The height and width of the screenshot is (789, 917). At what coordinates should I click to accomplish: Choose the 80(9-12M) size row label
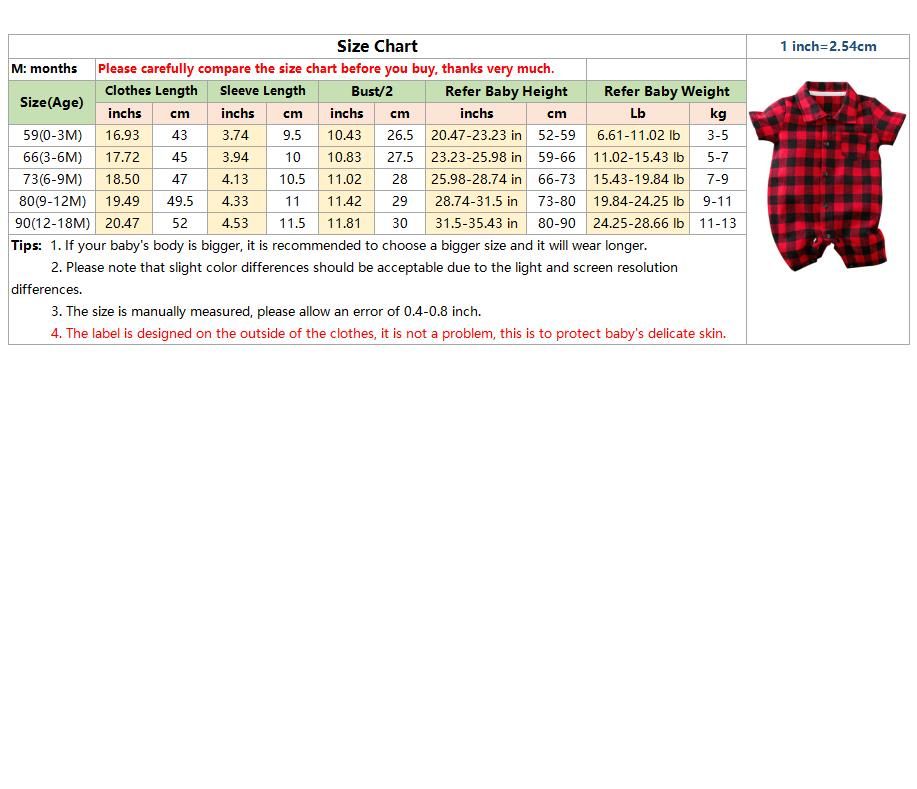[52, 201]
